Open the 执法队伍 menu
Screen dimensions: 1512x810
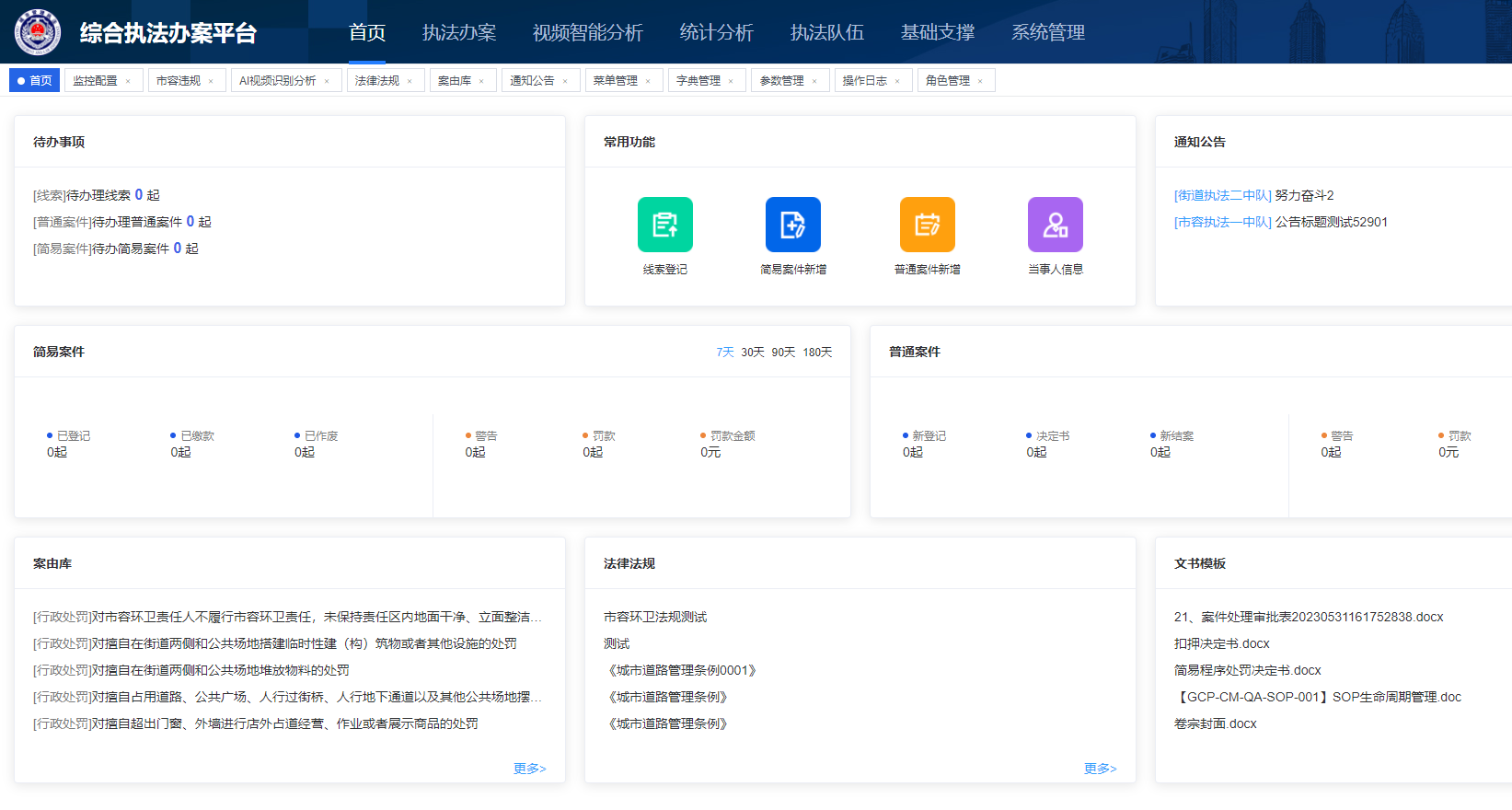point(827,32)
